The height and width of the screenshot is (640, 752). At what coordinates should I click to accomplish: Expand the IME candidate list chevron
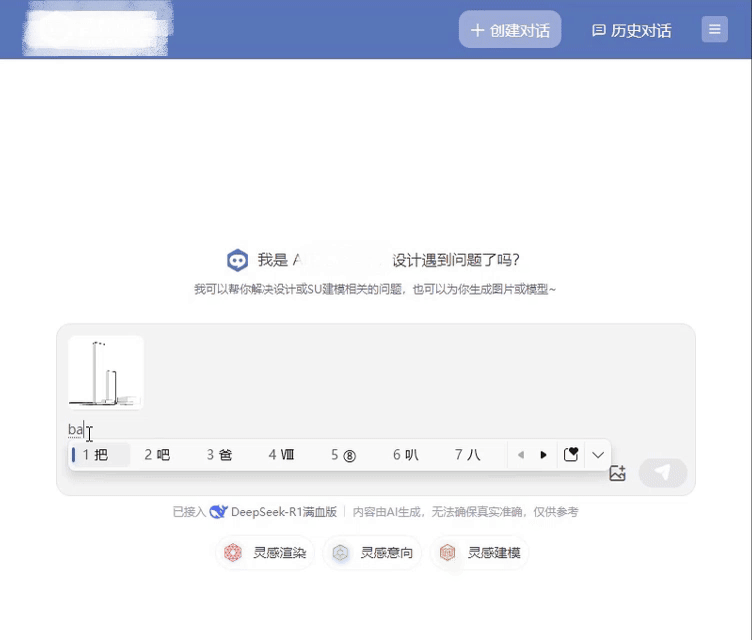pyautogui.click(x=598, y=455)
